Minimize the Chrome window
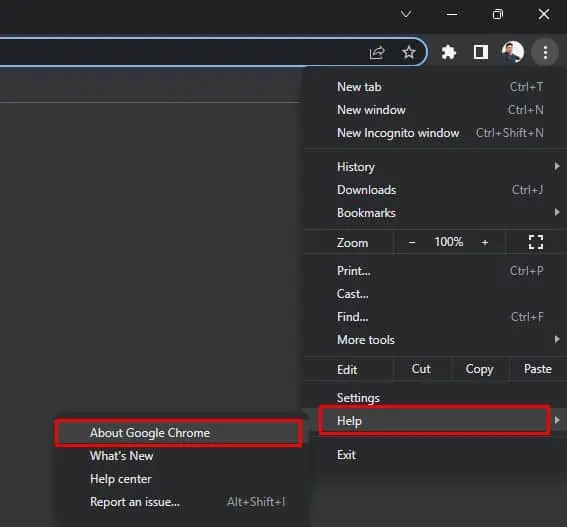567x527 pixels. click(452, 14)
